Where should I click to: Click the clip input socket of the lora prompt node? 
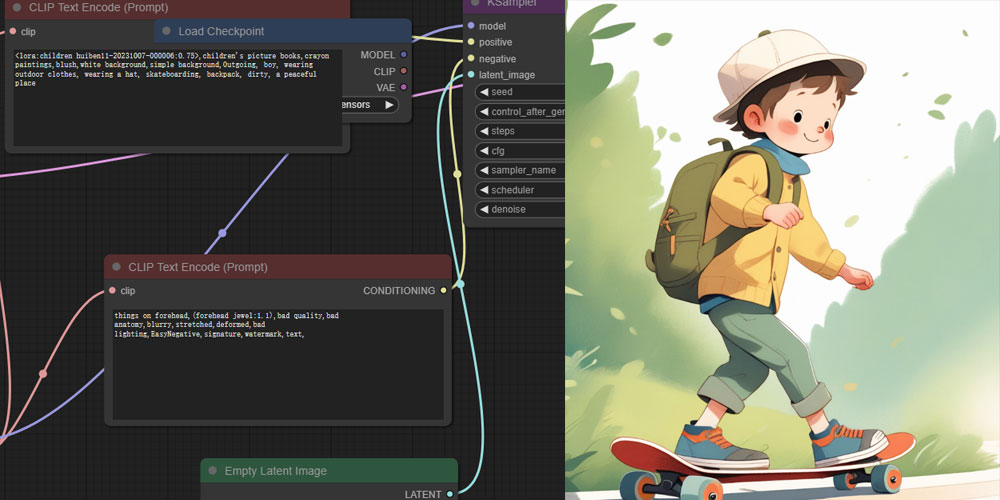[x=13, y=31]
